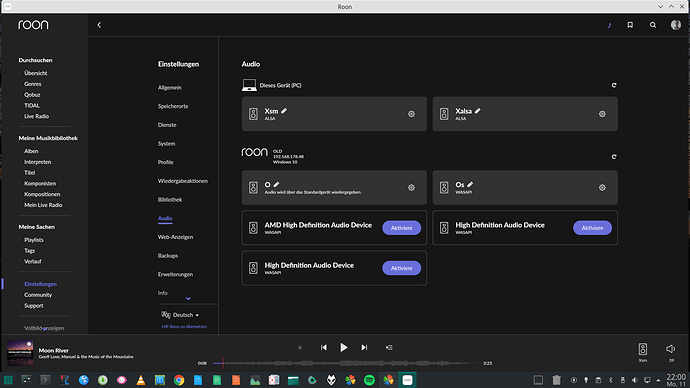Skip to previous track
Image resolution: width=690 pixels, height=388 pixels.
click(323, 348)
